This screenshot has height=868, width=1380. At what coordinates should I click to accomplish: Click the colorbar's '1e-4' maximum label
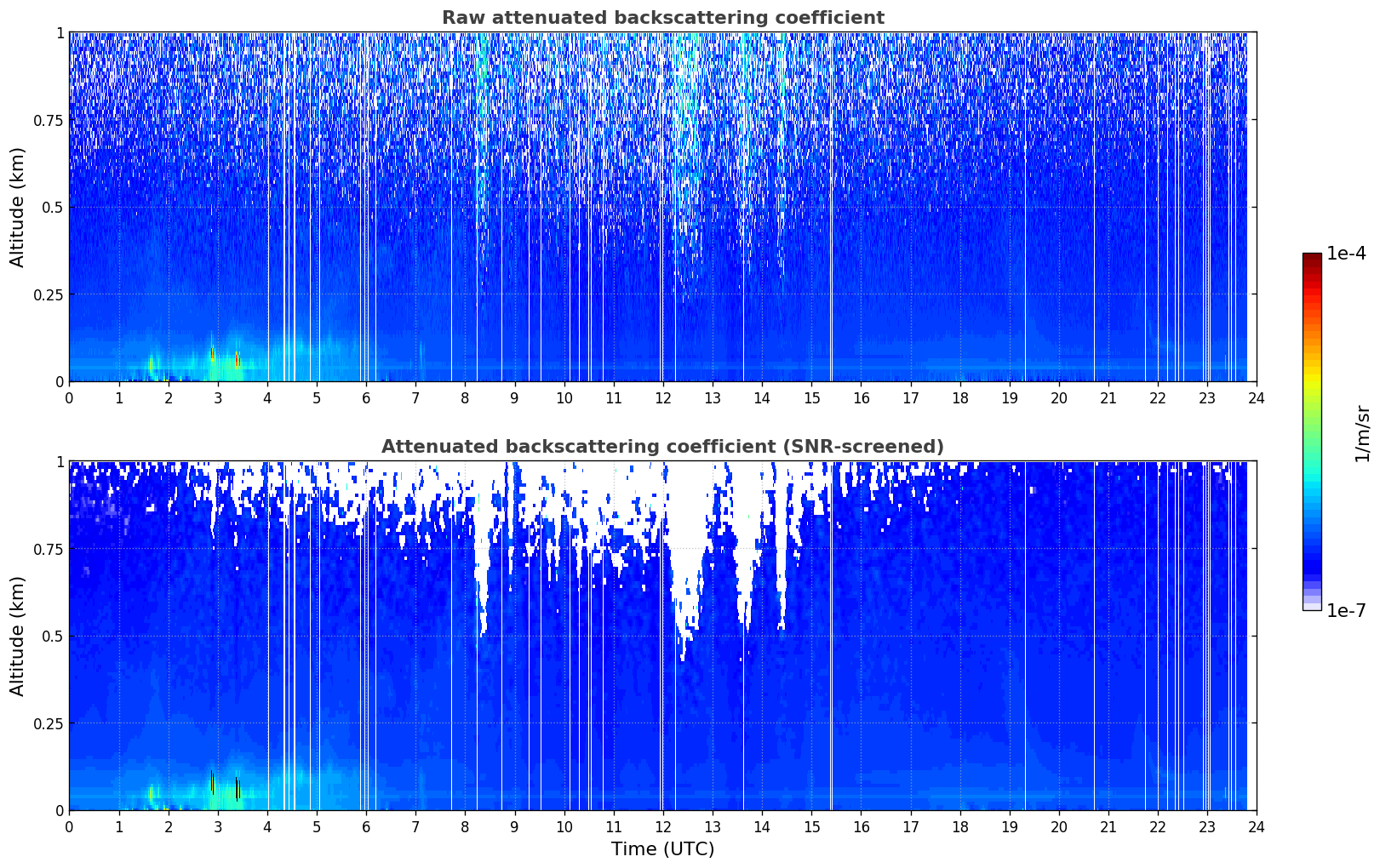1346,254
